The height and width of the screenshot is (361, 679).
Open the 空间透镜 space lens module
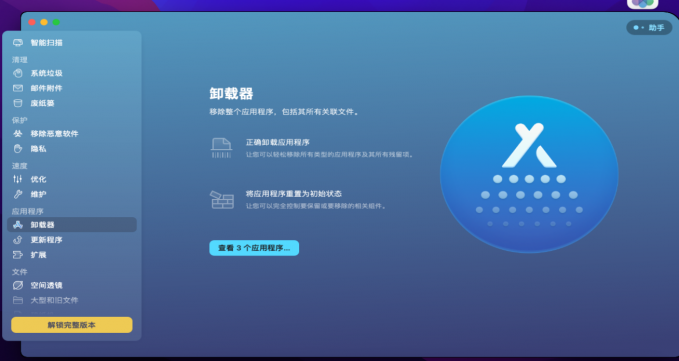pos(71,285)
